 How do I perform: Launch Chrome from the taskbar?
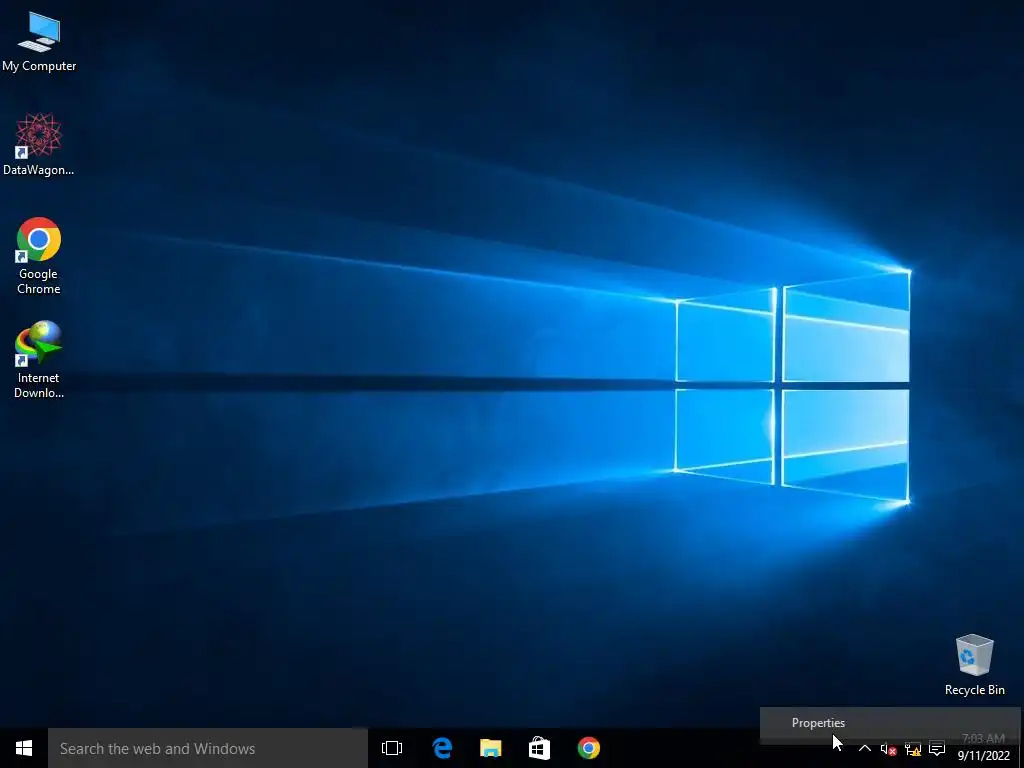pos(588,748)
